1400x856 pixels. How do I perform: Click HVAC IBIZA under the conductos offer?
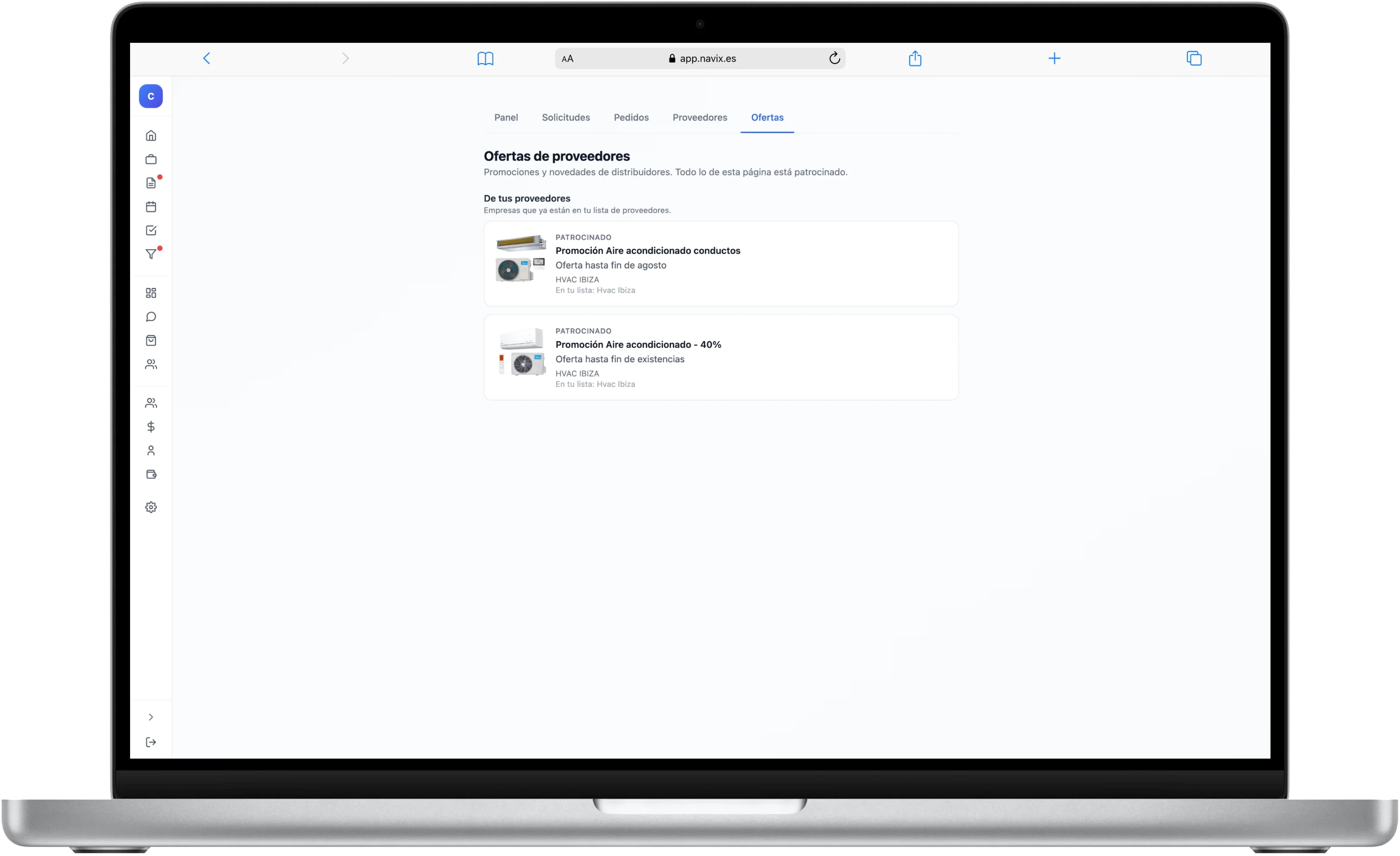[x=577, y=279]
